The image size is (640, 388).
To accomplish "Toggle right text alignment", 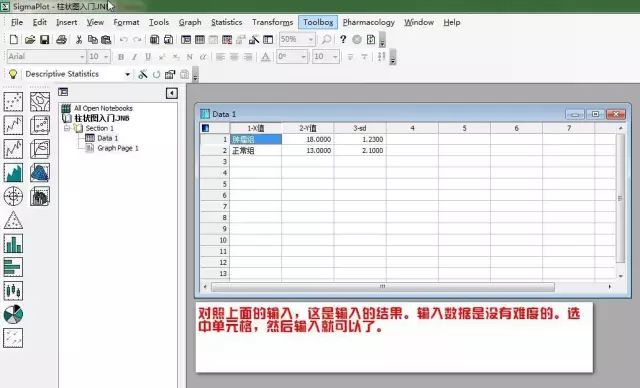I will coord(248,57).
